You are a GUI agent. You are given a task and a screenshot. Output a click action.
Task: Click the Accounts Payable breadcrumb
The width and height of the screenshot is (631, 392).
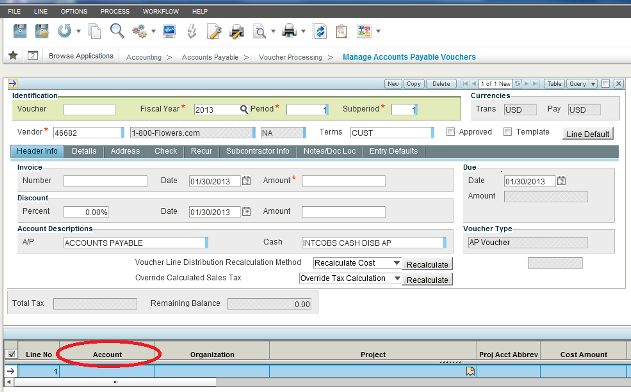pyautogui.click(x=210, y=57)
